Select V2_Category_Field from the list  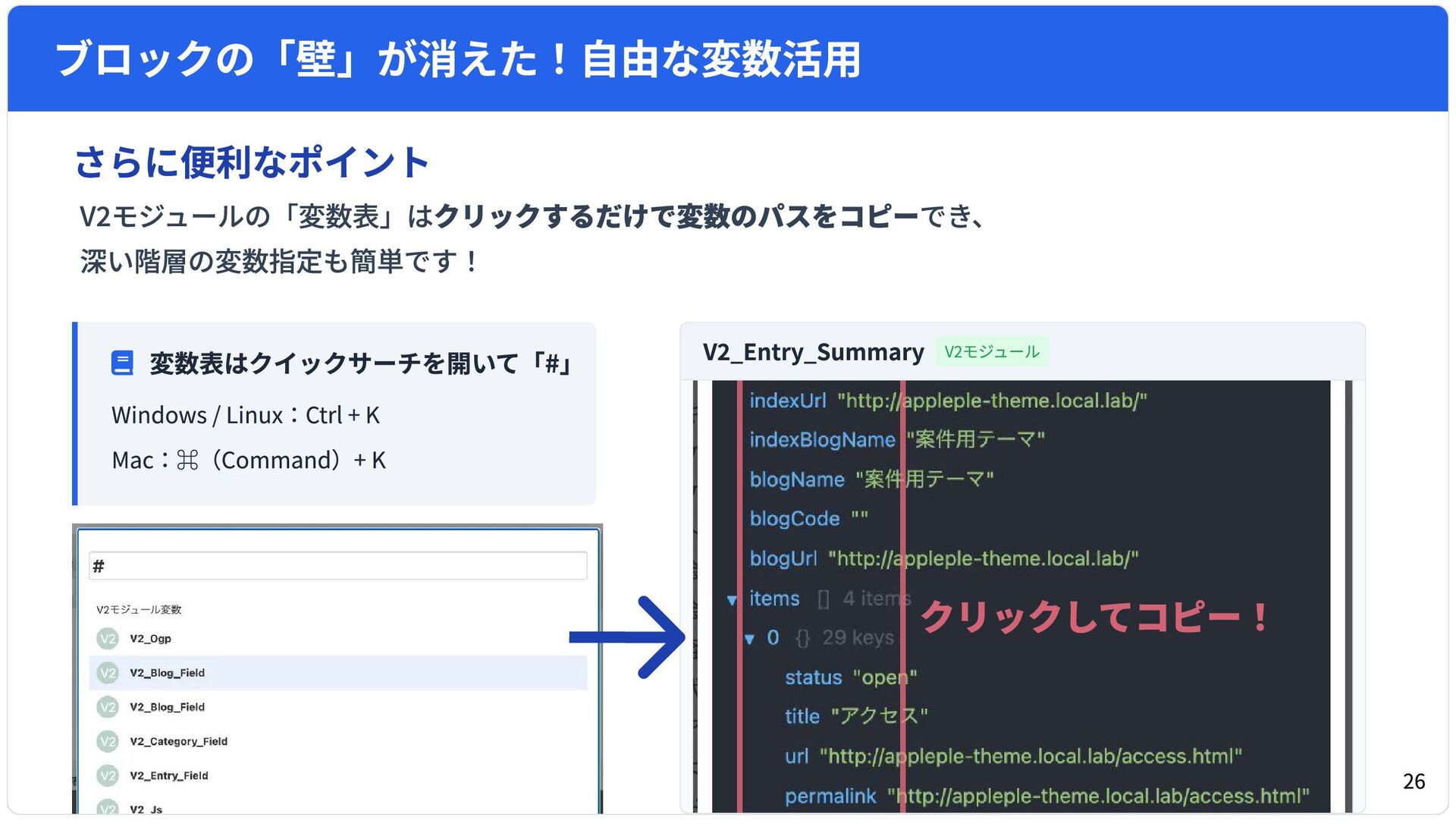pos(178,741)
